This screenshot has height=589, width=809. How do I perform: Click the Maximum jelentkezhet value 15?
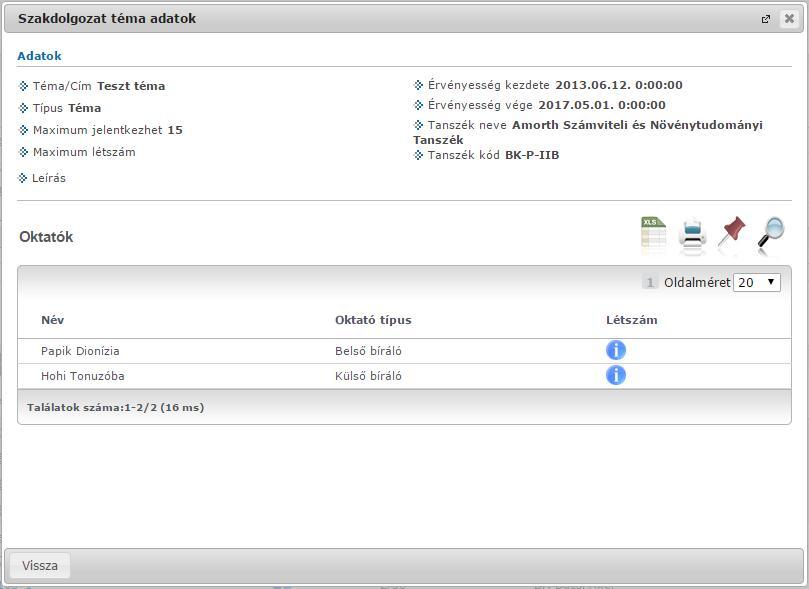click(175, 130)
